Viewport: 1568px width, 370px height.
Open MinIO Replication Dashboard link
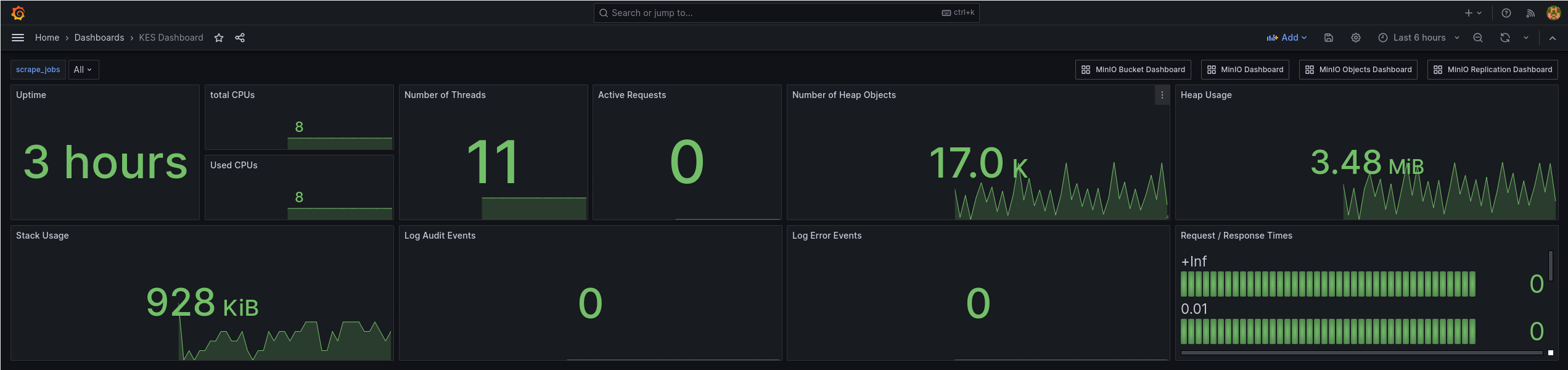1493,70
